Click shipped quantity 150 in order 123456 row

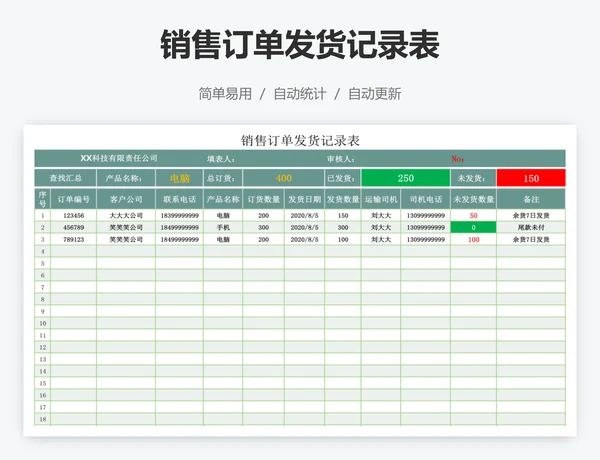(343, 215)
